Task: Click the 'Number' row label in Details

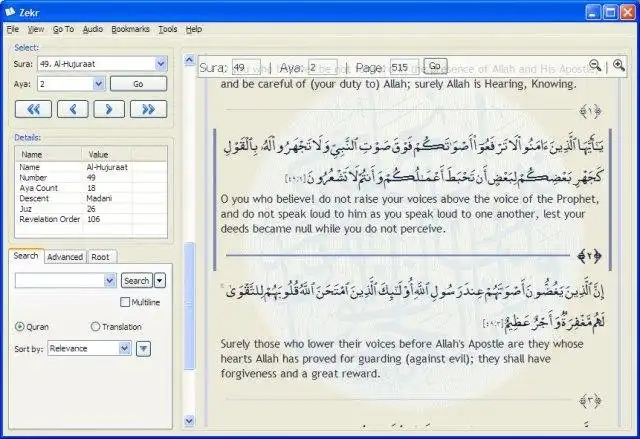Action: (33, 178)
